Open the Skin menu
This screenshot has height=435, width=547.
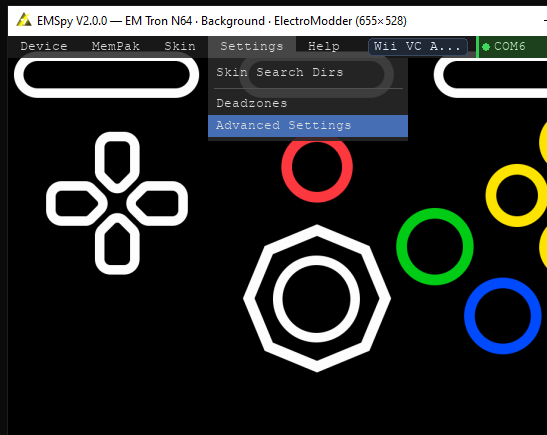coord(180,46)
